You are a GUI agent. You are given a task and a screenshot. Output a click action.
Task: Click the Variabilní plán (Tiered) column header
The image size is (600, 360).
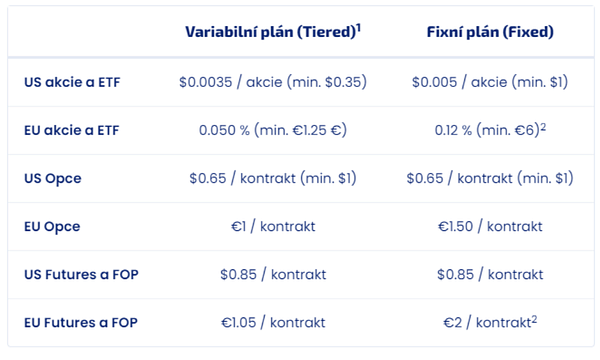coord(272,32)
